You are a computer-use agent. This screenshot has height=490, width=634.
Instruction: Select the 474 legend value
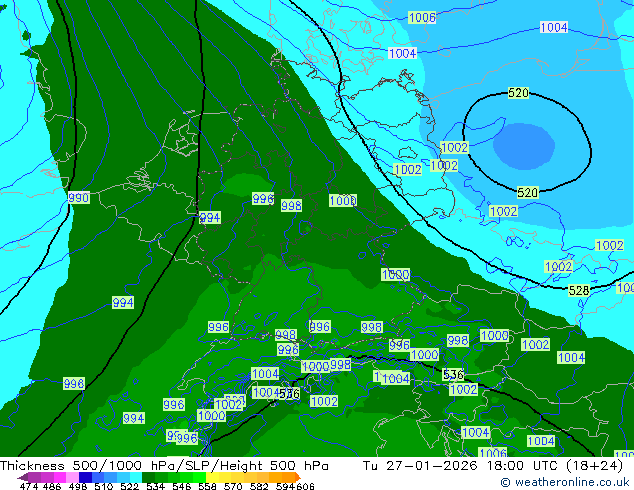point(29,486)
